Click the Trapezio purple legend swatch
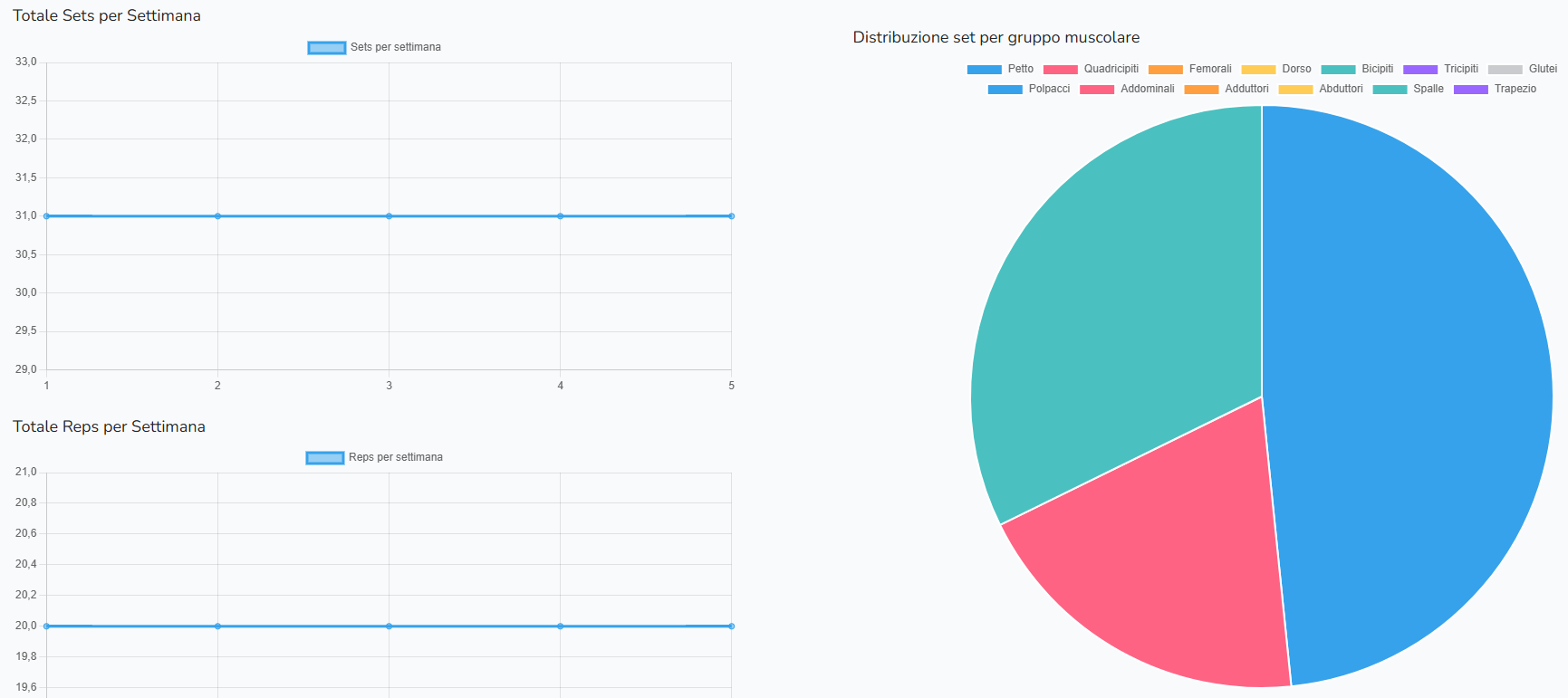 [x=1471, y=90]
